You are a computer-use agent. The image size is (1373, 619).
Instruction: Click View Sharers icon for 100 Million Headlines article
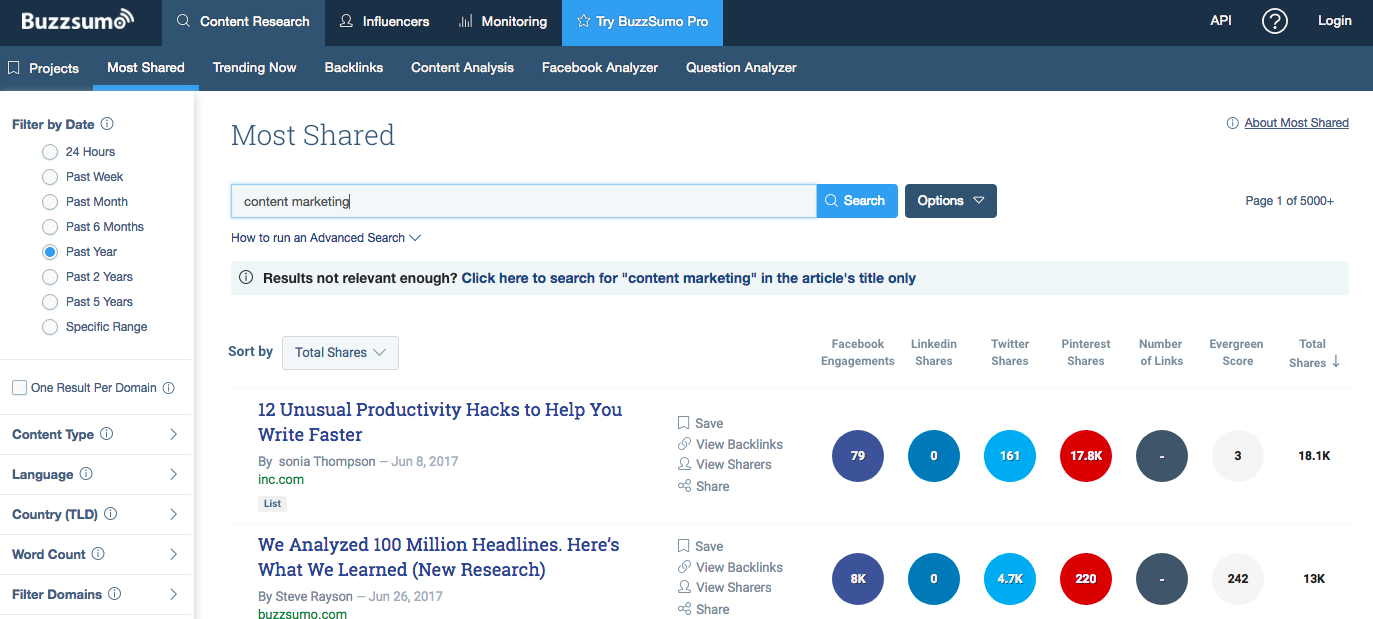(684, 587)
